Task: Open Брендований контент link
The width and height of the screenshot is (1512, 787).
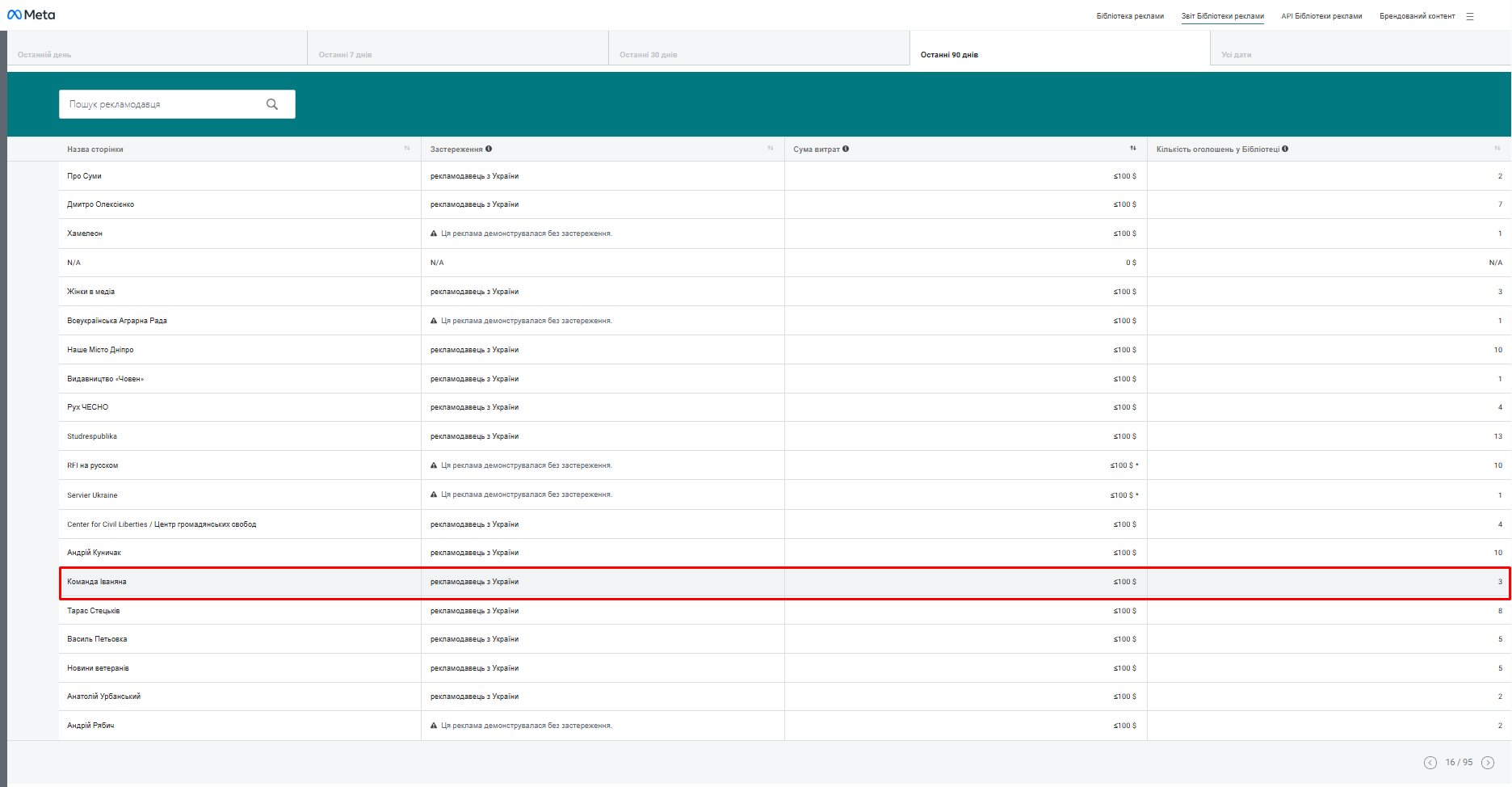Action: pos(1417,16)
